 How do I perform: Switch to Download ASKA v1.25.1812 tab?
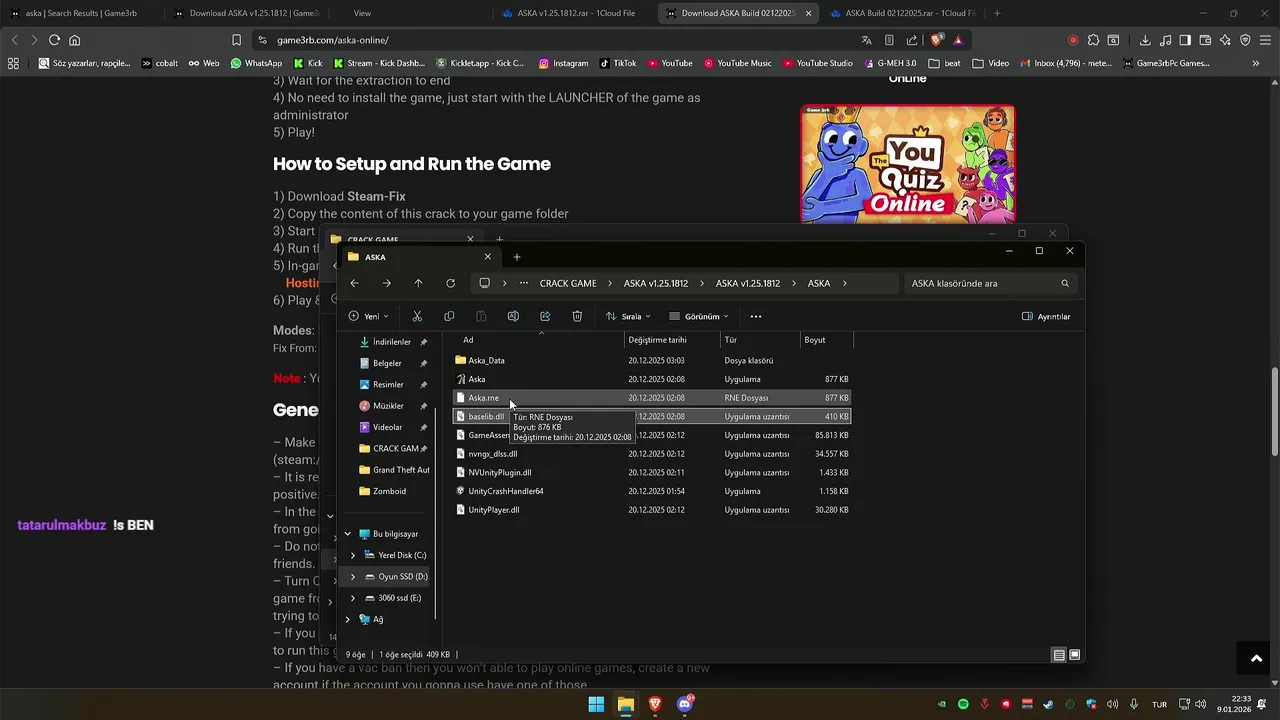[246, 13]
